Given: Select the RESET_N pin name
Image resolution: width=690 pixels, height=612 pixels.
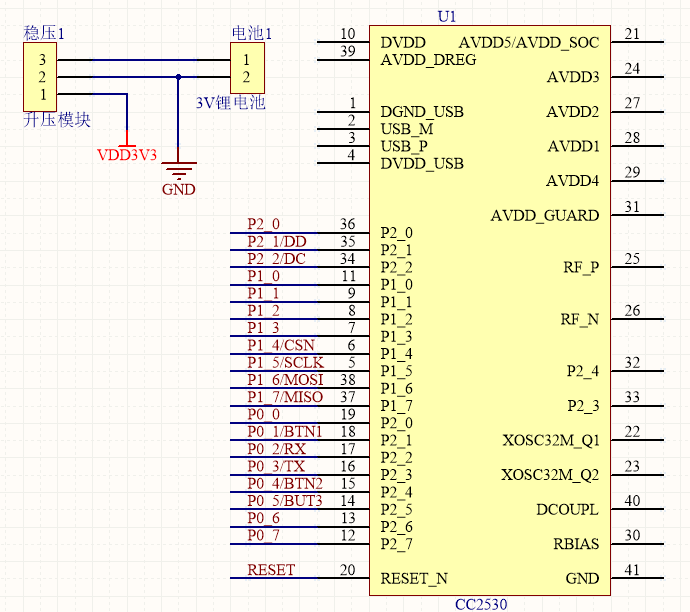Looking at the screenshot, I should coord(414,579).
